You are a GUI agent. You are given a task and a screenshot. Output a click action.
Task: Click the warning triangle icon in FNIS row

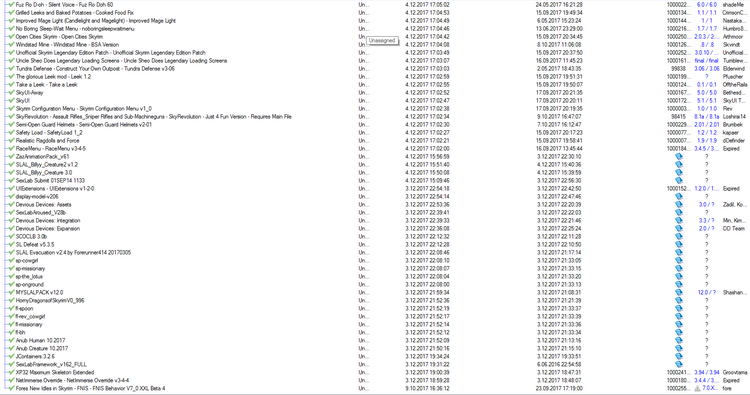(697, 388)
